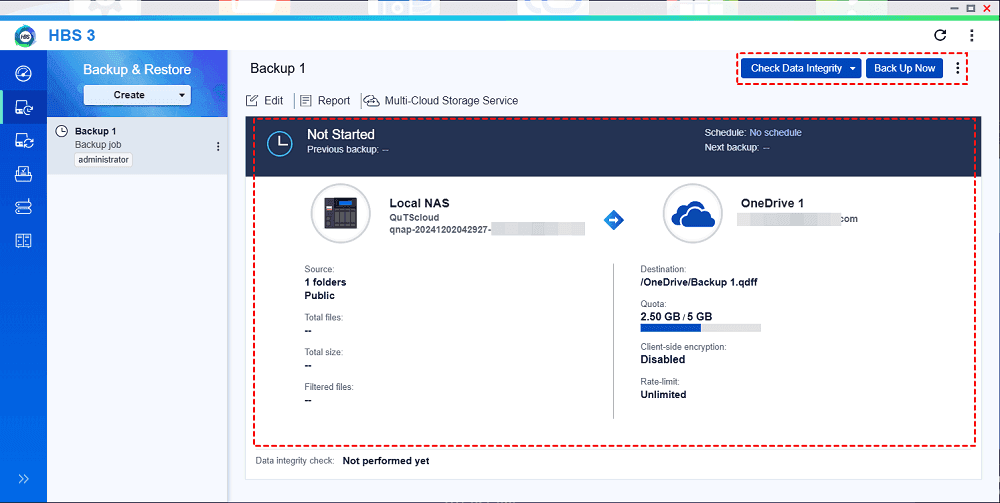Expand Check Data Integrity dropdown arrow

coord(851,69)
